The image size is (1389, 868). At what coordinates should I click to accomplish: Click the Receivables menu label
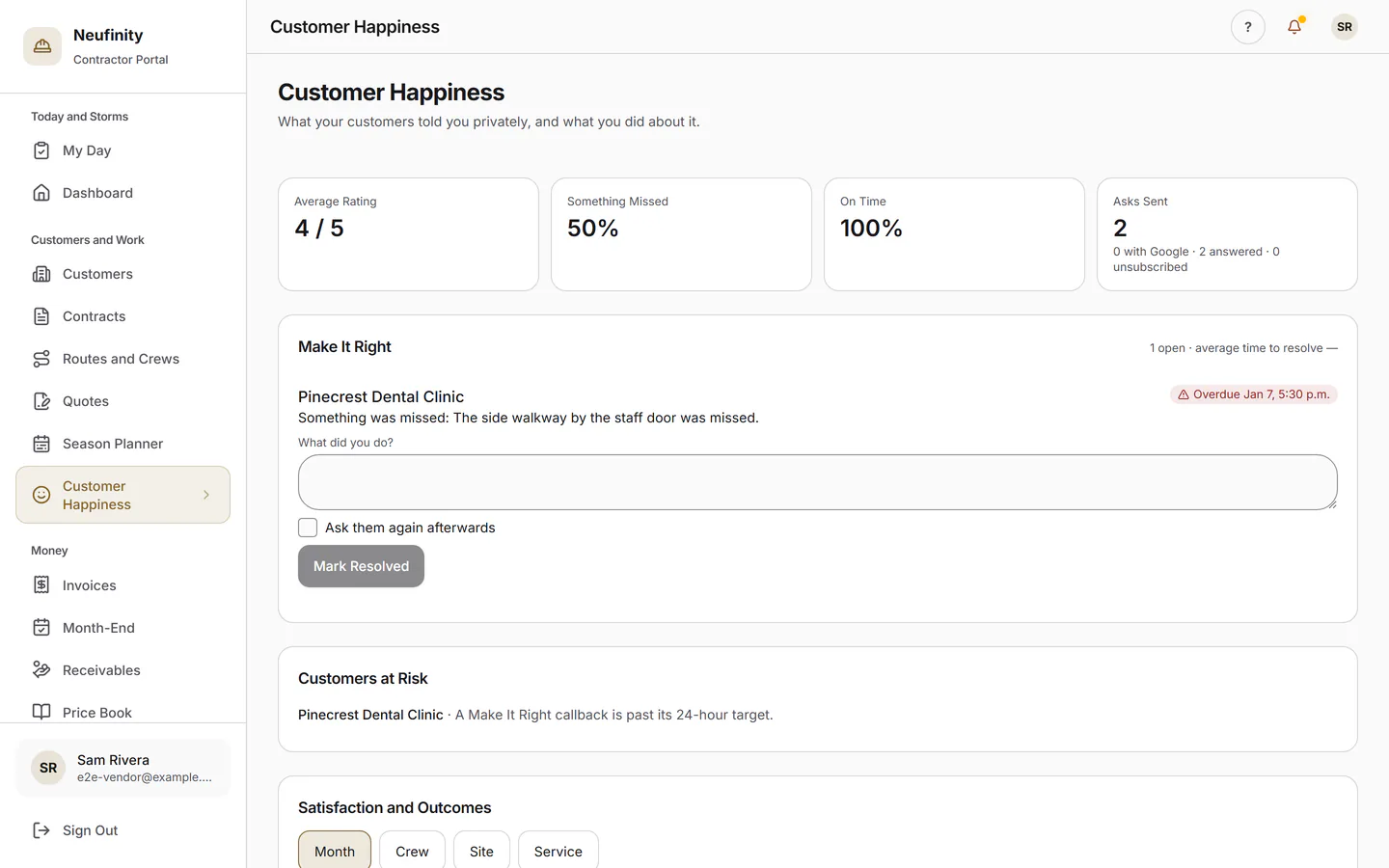(x=101, y=670)
